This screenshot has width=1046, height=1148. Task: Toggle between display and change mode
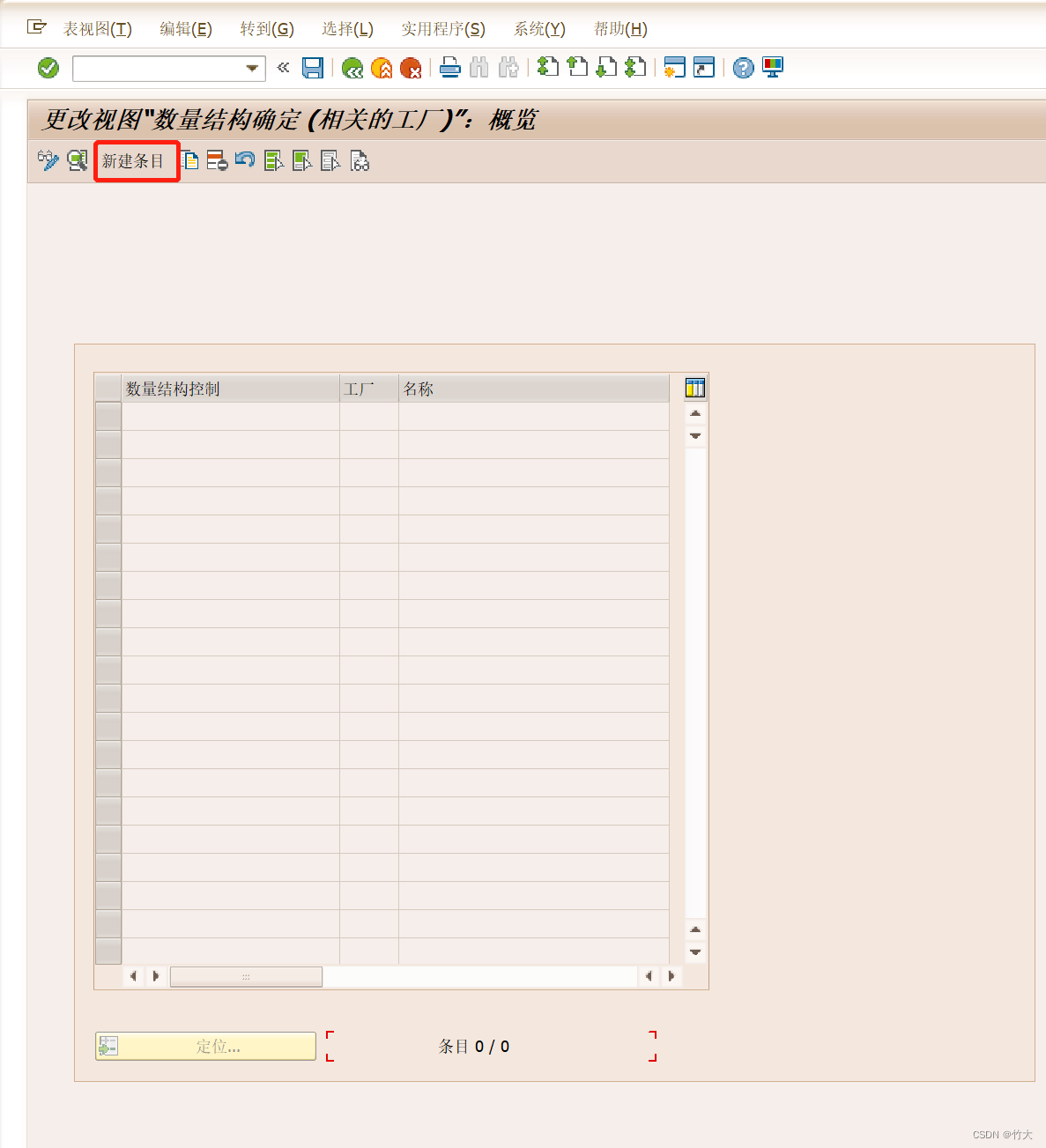(48, 160)
